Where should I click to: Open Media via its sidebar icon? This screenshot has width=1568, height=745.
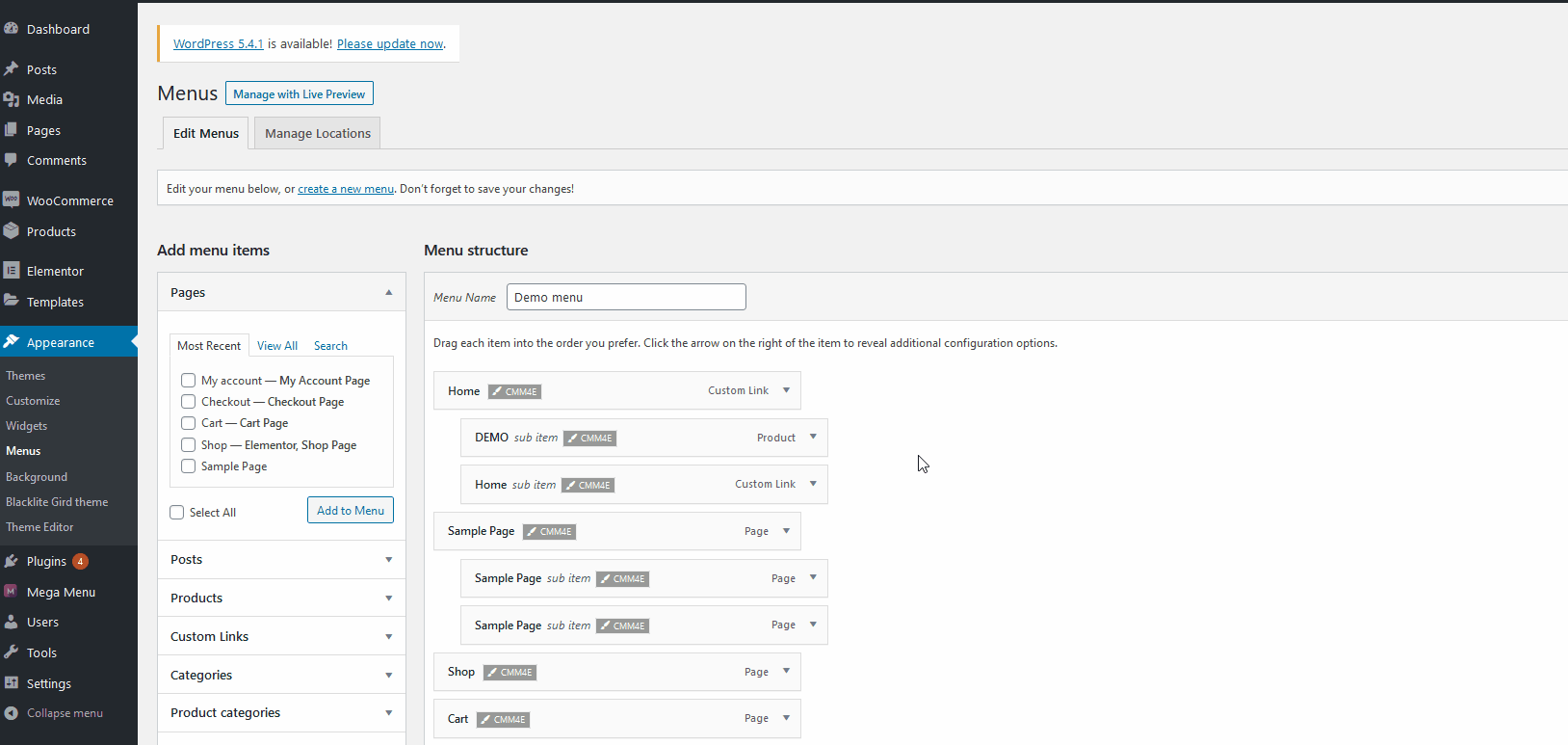pyautogui.click(x=12, y=99)
